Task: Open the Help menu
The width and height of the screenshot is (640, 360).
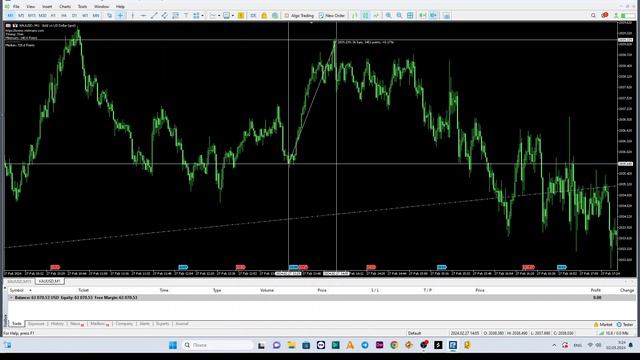Action: point(120,7)
